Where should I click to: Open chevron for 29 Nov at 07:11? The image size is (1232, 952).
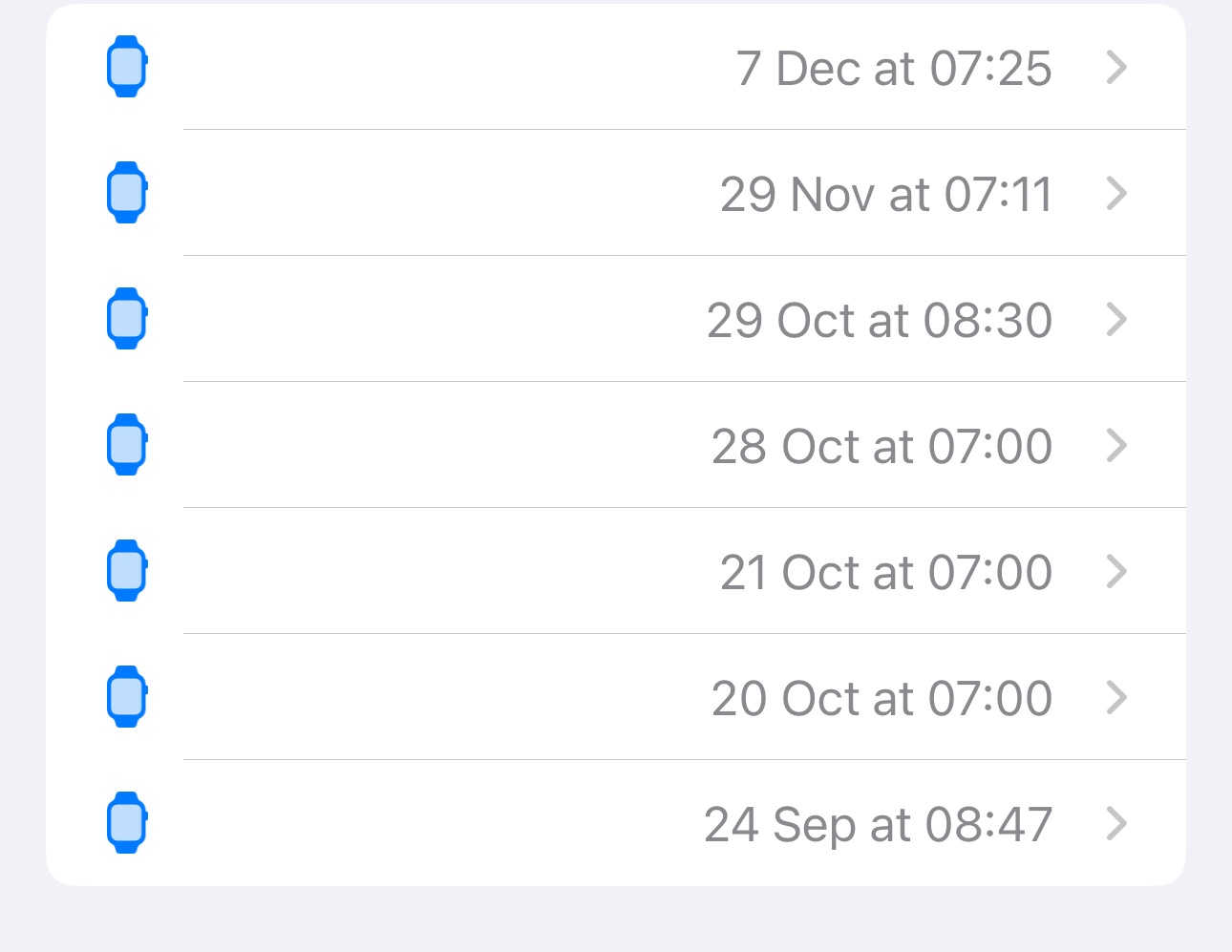tap(1116, 193)
